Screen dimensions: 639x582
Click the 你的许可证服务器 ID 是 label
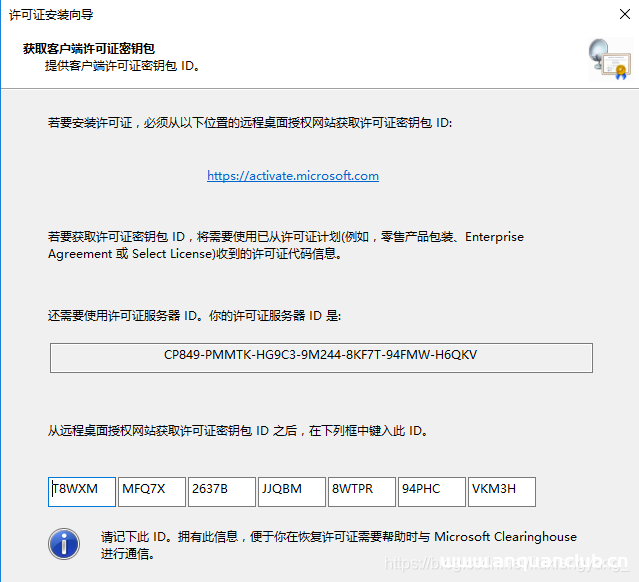coord(195,315)
